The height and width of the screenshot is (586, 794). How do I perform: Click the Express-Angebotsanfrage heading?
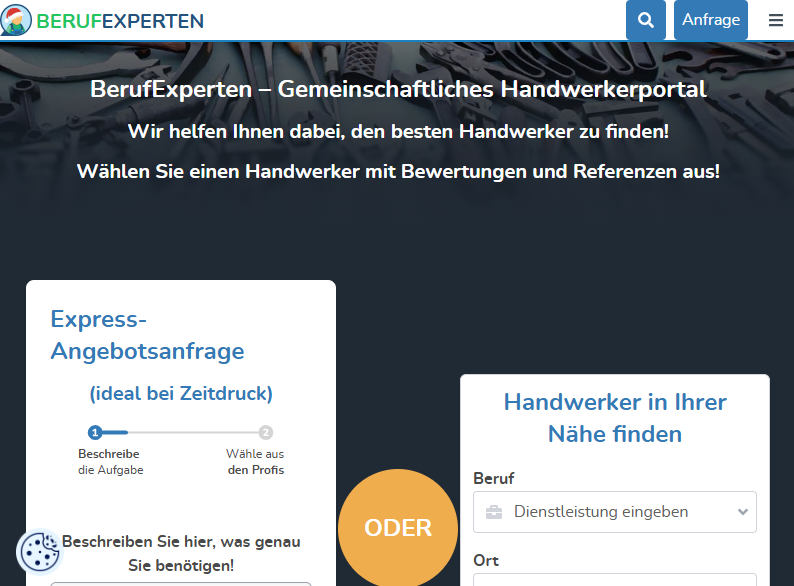147,336
